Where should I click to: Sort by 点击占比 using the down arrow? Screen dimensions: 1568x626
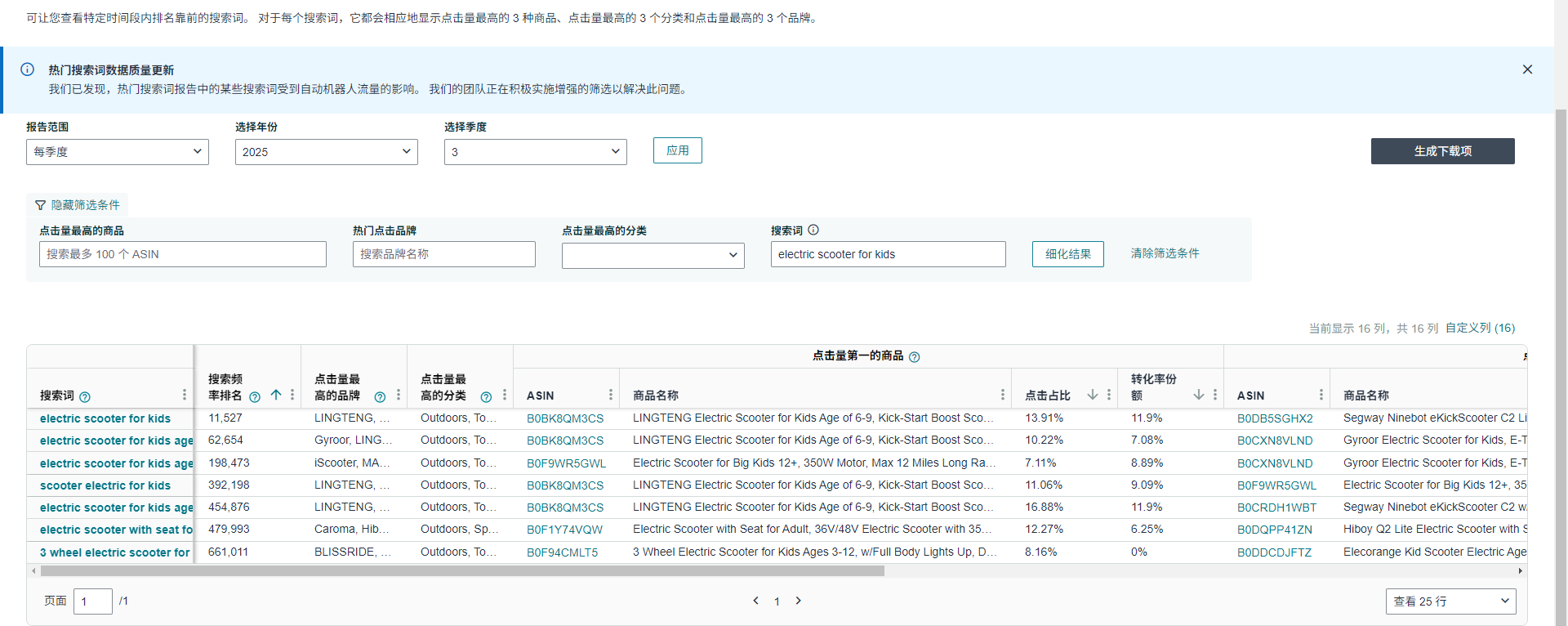(x=1093, y=396)
